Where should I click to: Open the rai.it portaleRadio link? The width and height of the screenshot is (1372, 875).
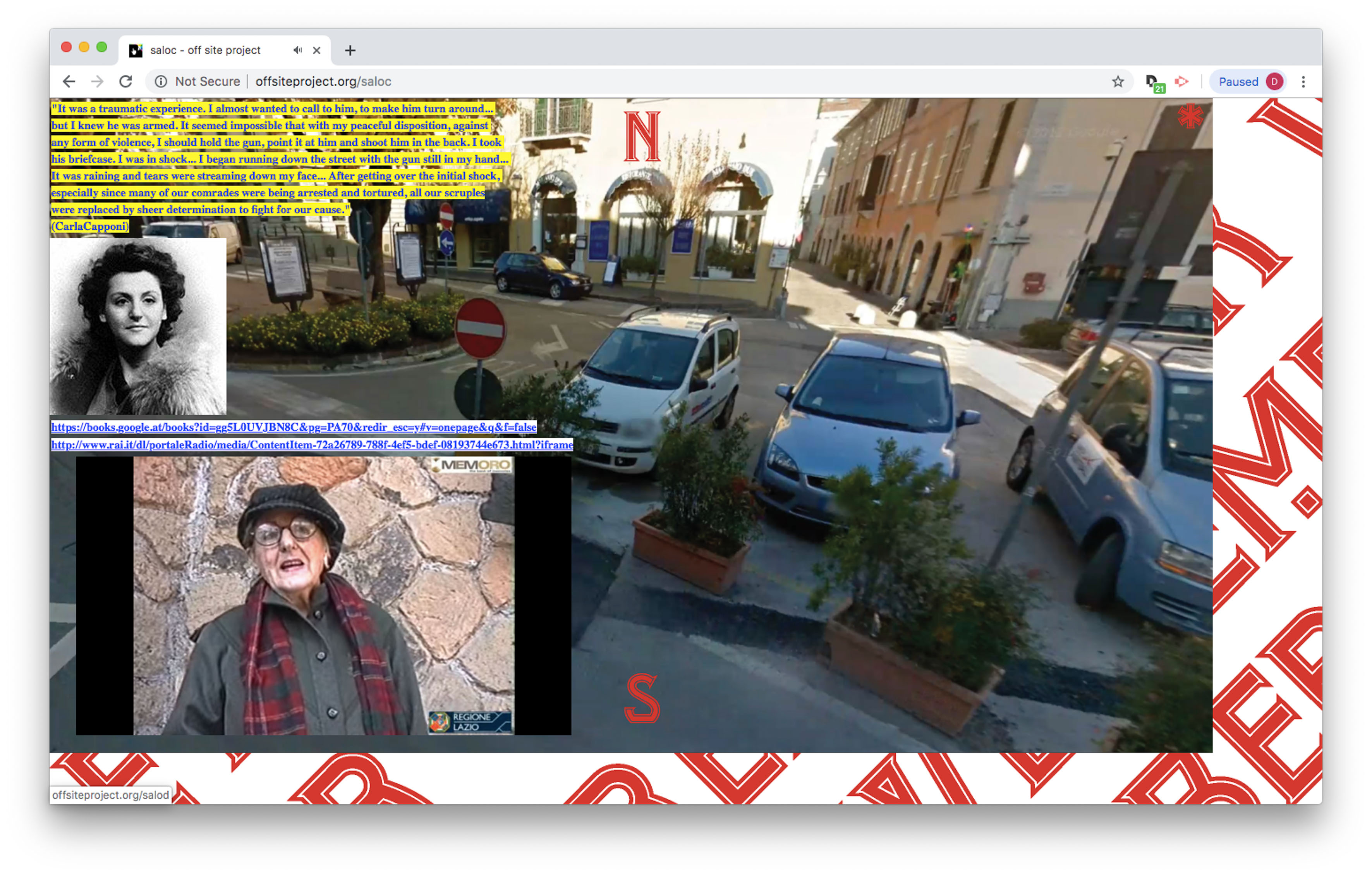point(312,445)
